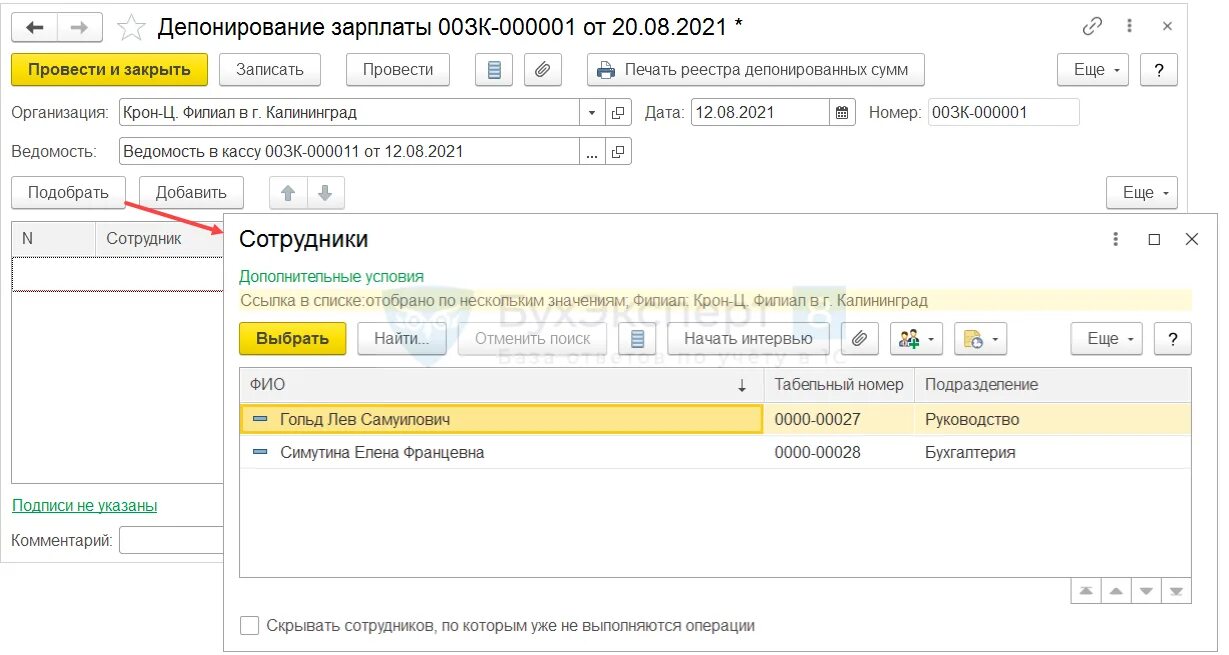Click the Дата input field

pos(760,112)
